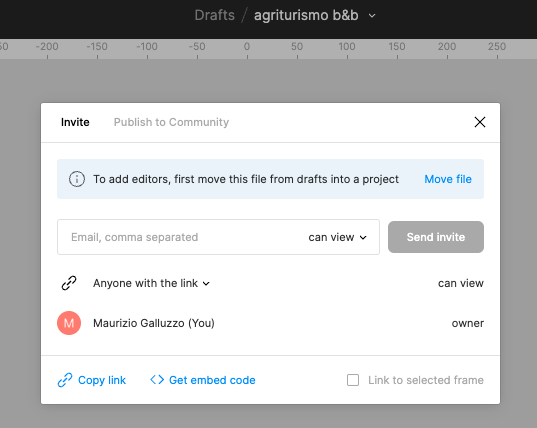
Task: Enable Link to selected frame checkbox
Action: 353,380
